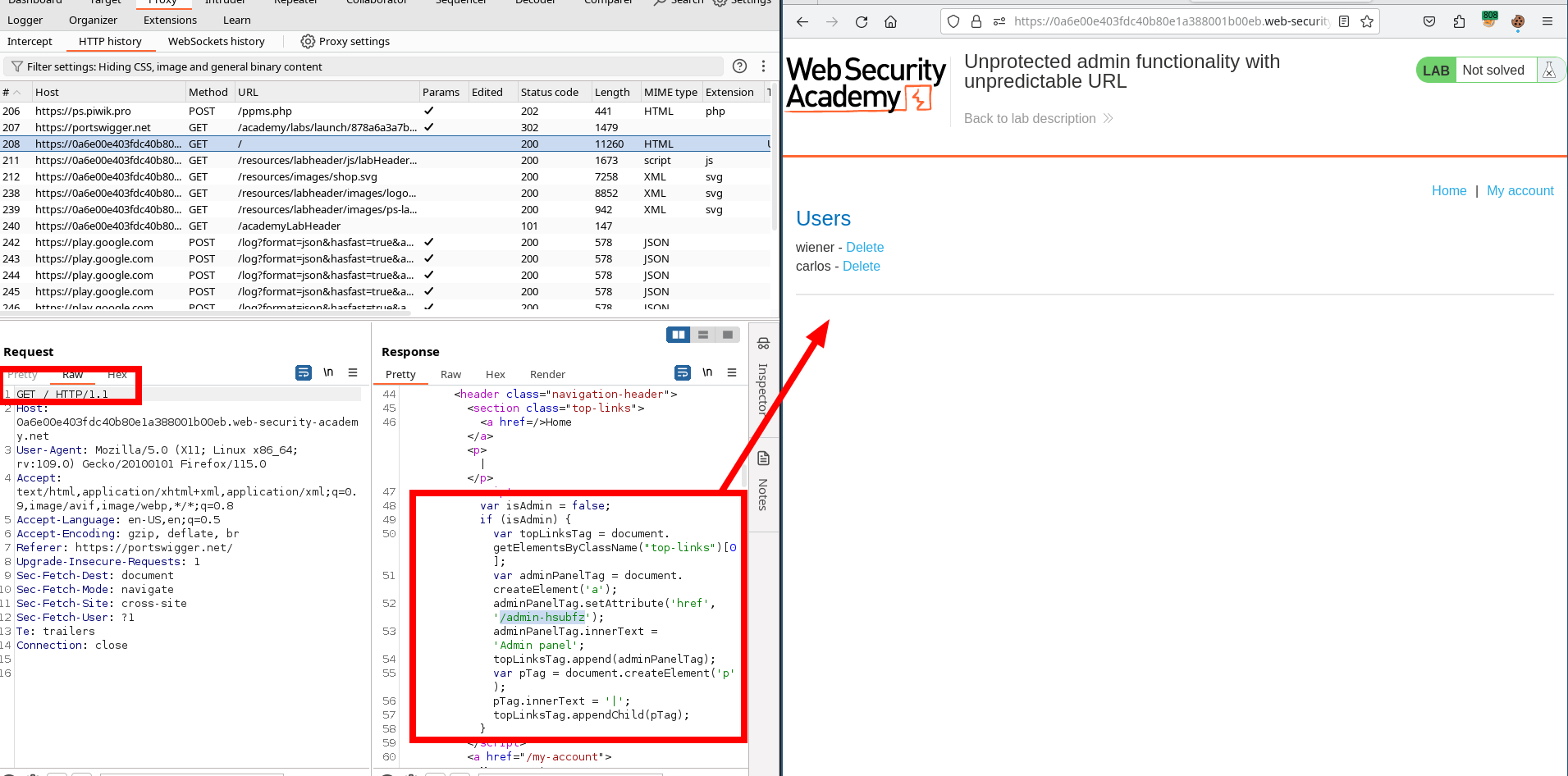Image resolution: width=1568 pixels, height=776 pixels.
Task: Open filter settings help icon
Action: [739, 66]
